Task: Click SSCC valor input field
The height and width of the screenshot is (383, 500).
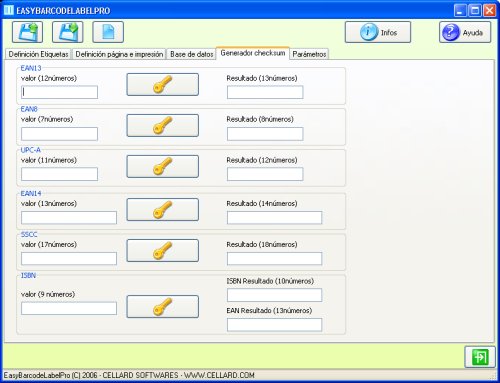Action: 69,258
